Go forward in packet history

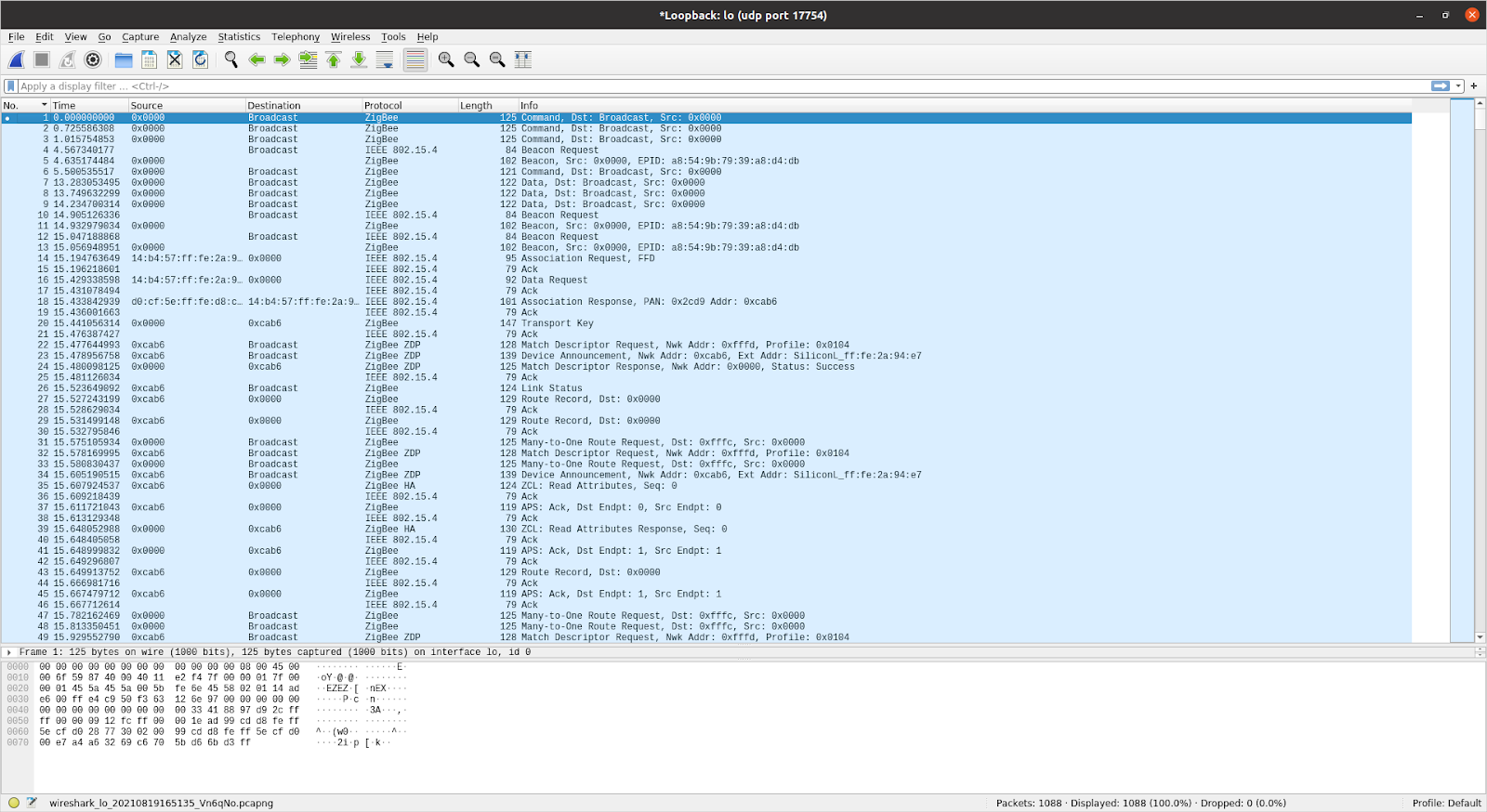point(283,59)
